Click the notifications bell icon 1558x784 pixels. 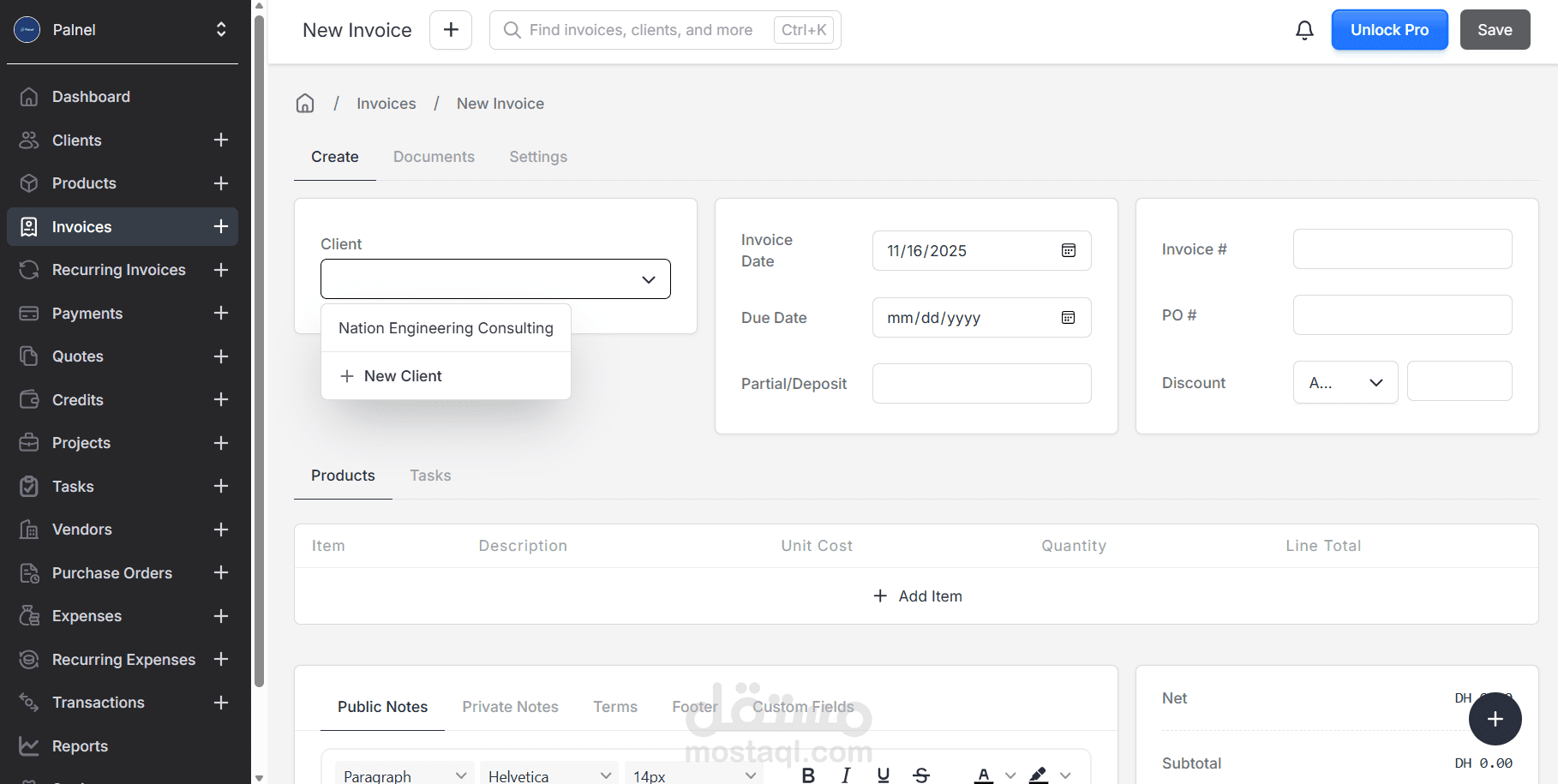[x=1304, y=30]
